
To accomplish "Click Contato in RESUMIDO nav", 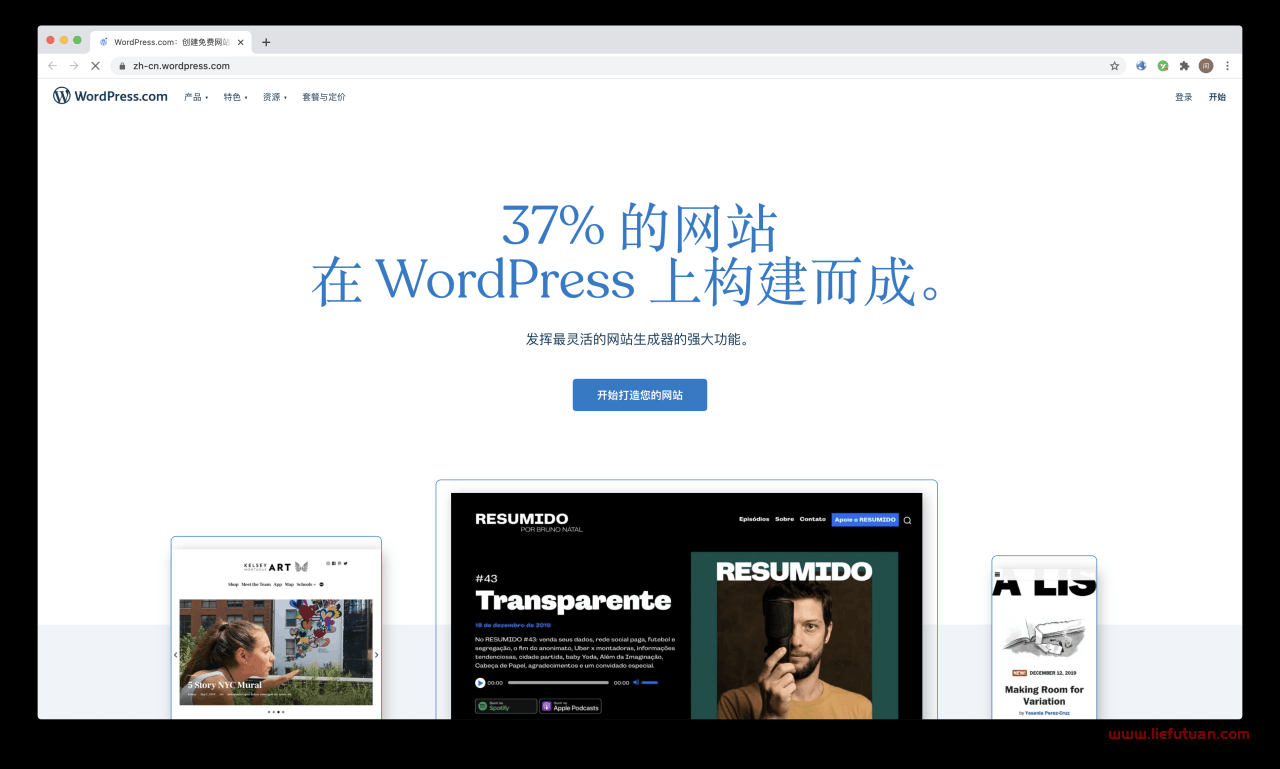I will pos(813,519).
